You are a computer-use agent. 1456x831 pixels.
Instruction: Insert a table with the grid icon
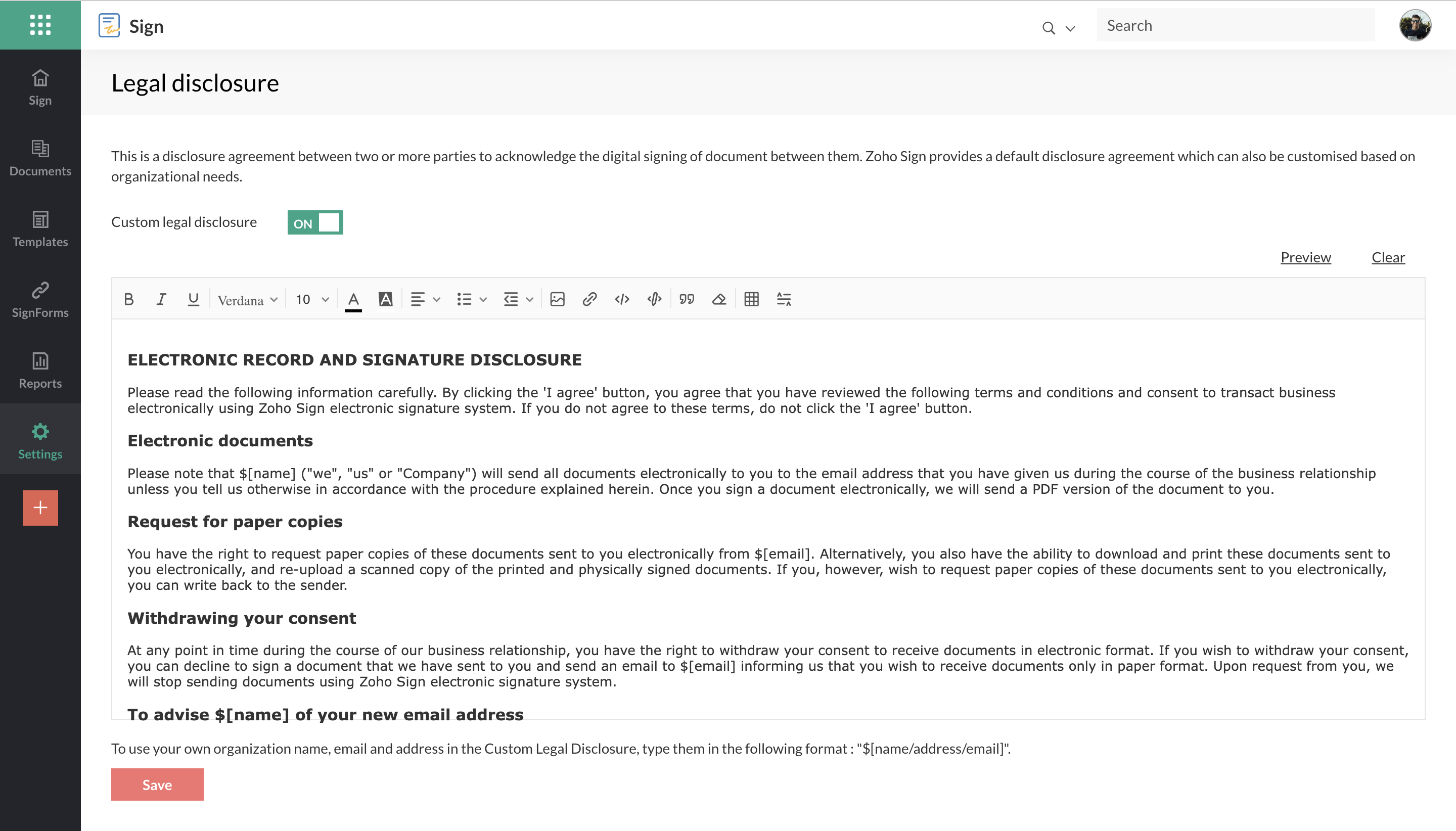[x=751, y=299]
